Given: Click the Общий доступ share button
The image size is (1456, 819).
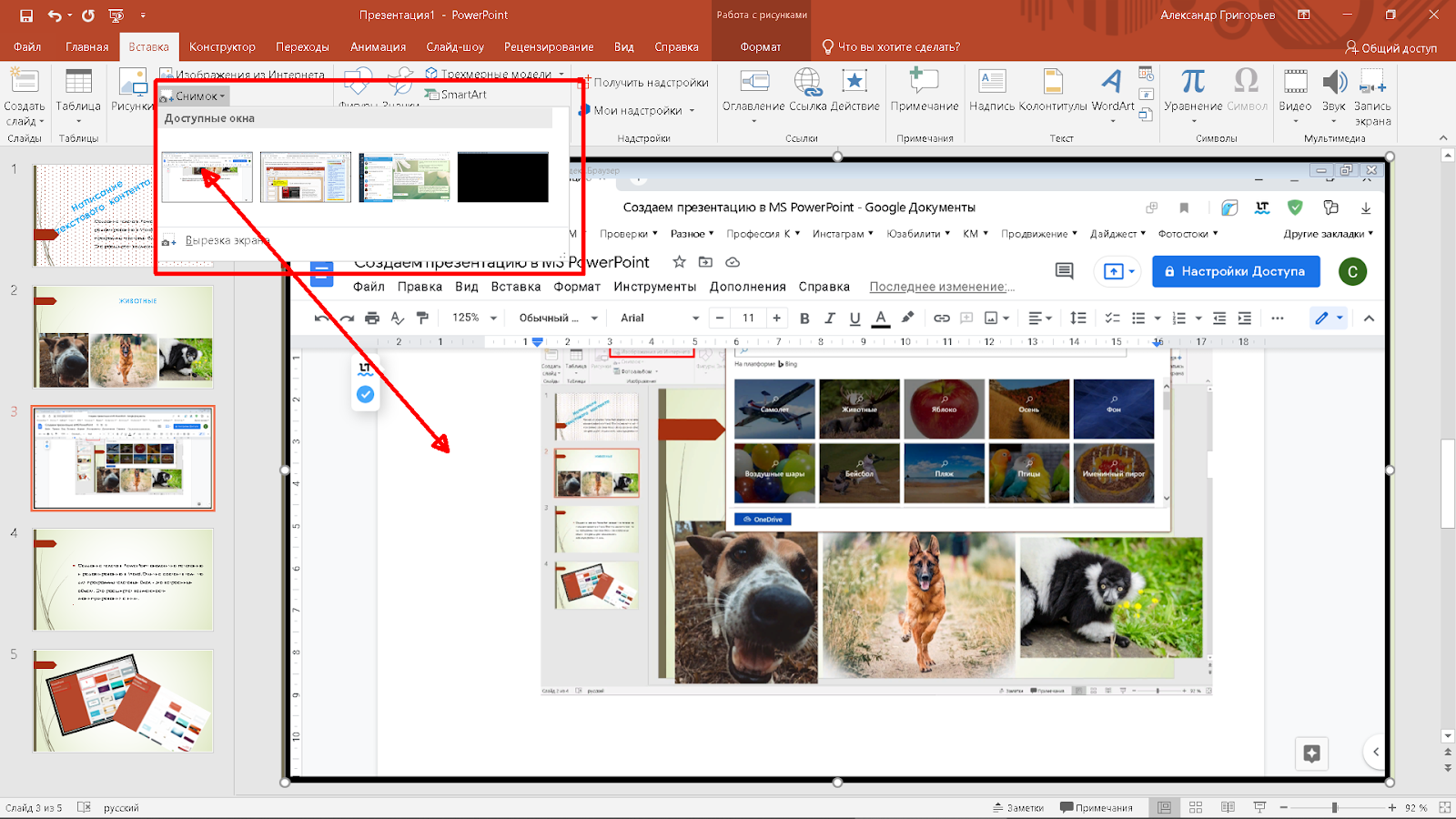Looking at the screenshot, I should coord(1390,47).
